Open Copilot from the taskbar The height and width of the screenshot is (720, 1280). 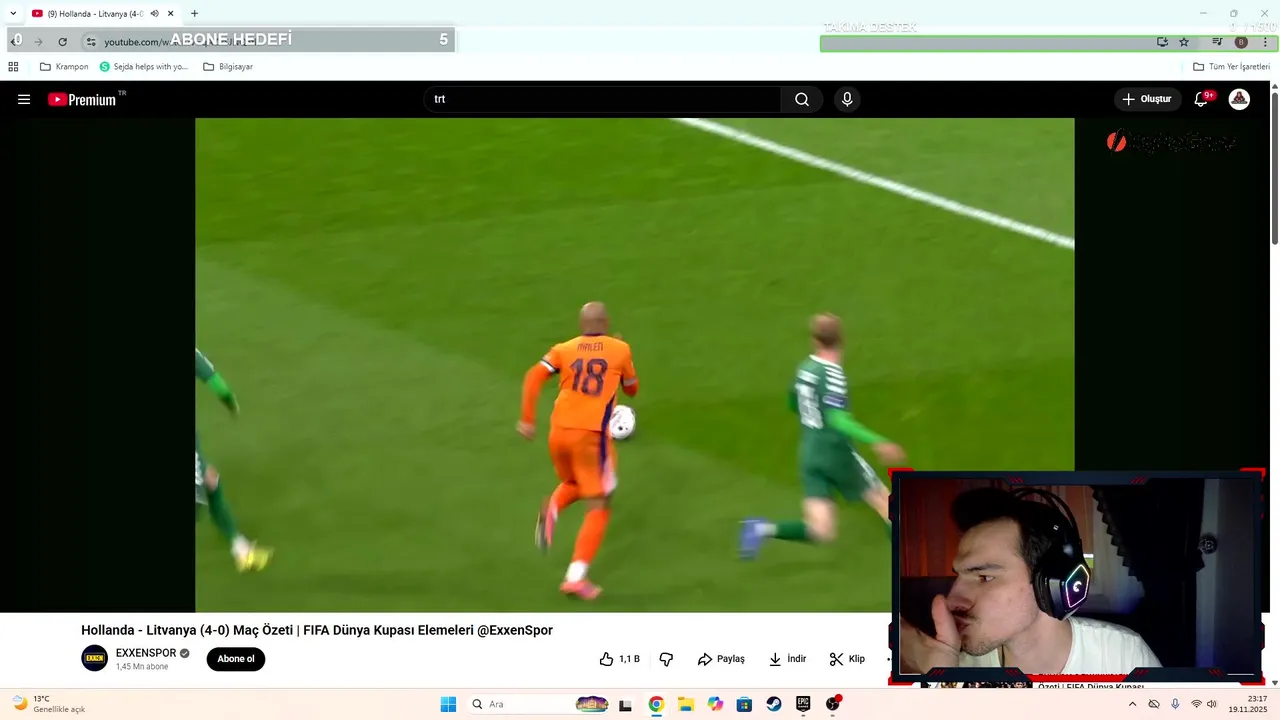tap(715, 704)
